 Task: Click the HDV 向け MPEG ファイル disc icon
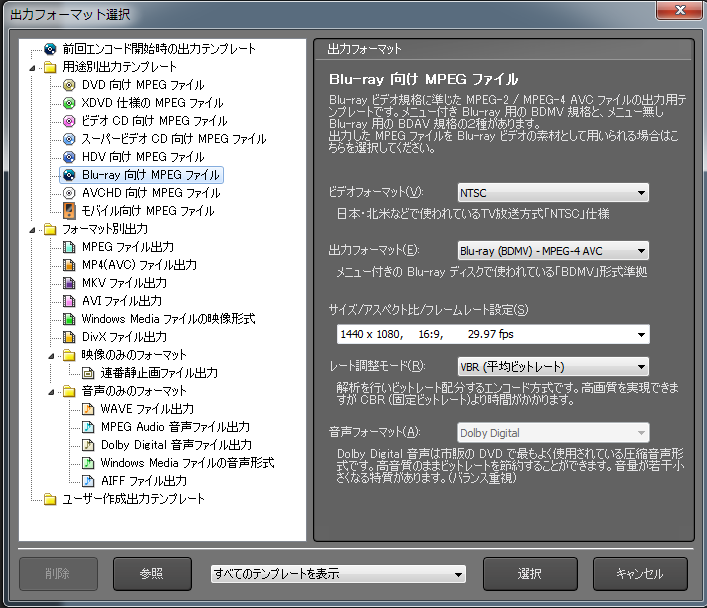click(69, 157)
